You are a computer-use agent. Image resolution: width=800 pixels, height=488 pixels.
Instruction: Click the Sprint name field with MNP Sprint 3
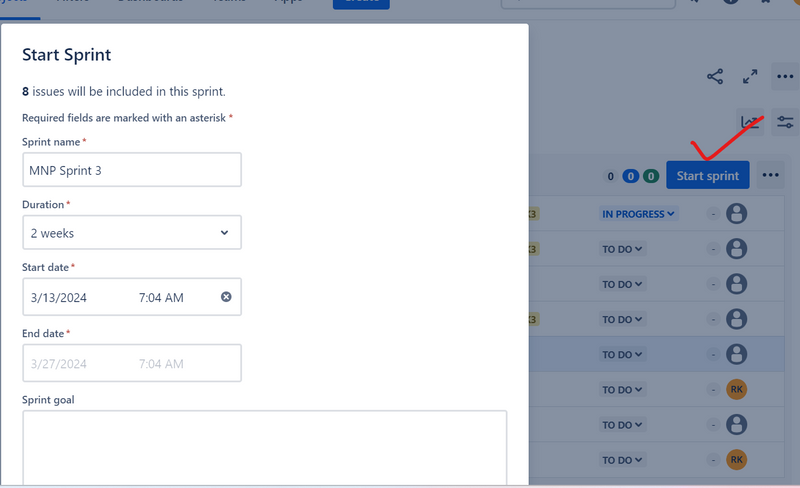pyautogui.click(x=131, y=170)
